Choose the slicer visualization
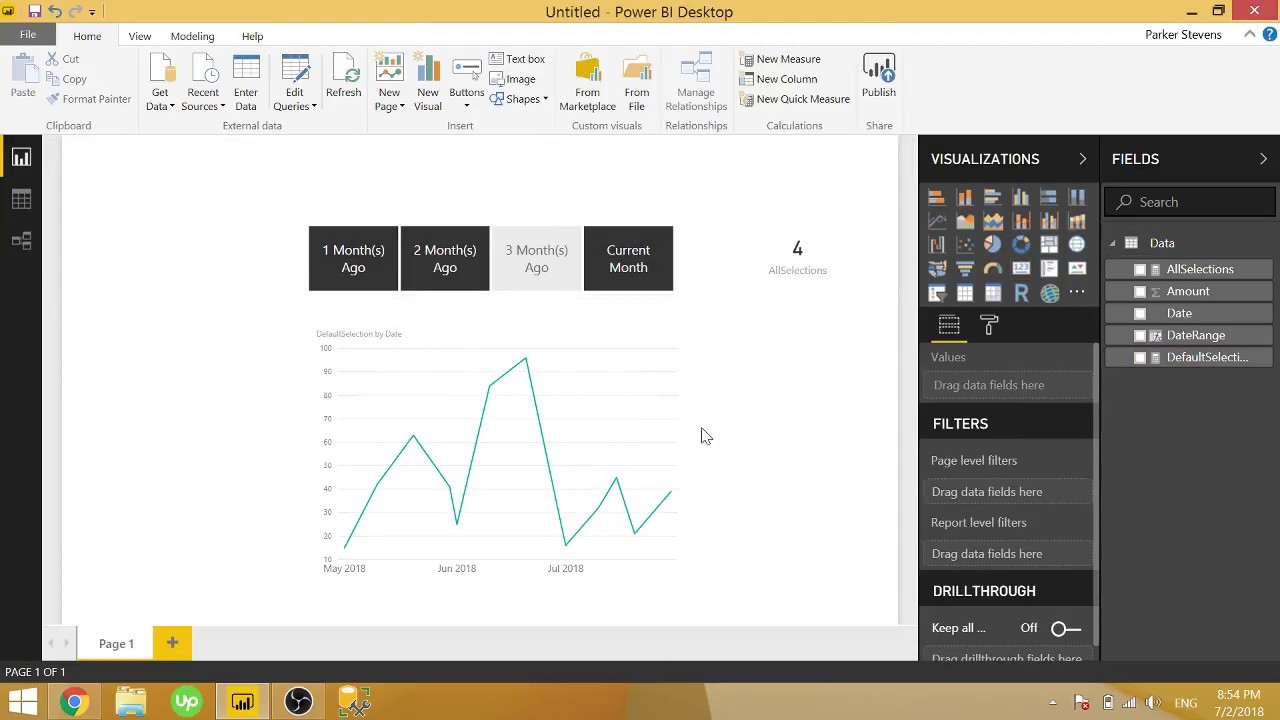This screenshot has height=720, width=1280. 937,293
